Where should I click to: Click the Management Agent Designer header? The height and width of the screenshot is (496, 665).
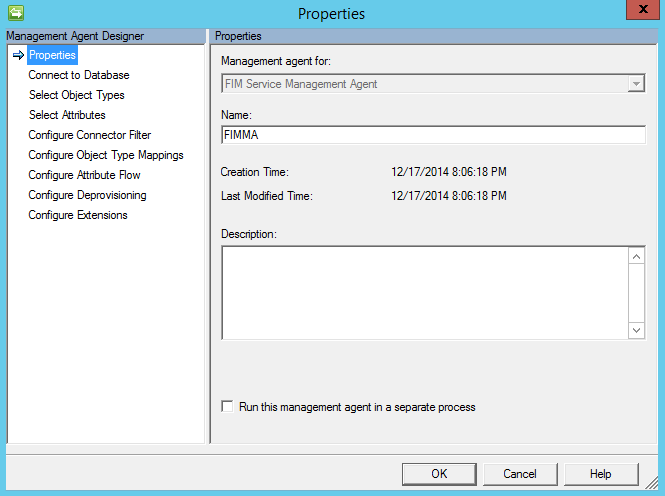105,36
